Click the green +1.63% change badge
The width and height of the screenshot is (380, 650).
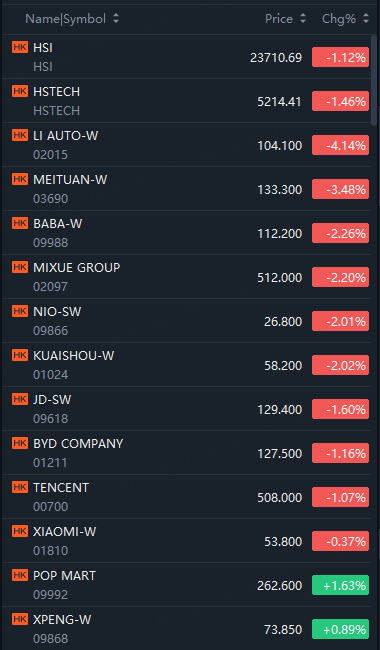click(x=340, y=585)
